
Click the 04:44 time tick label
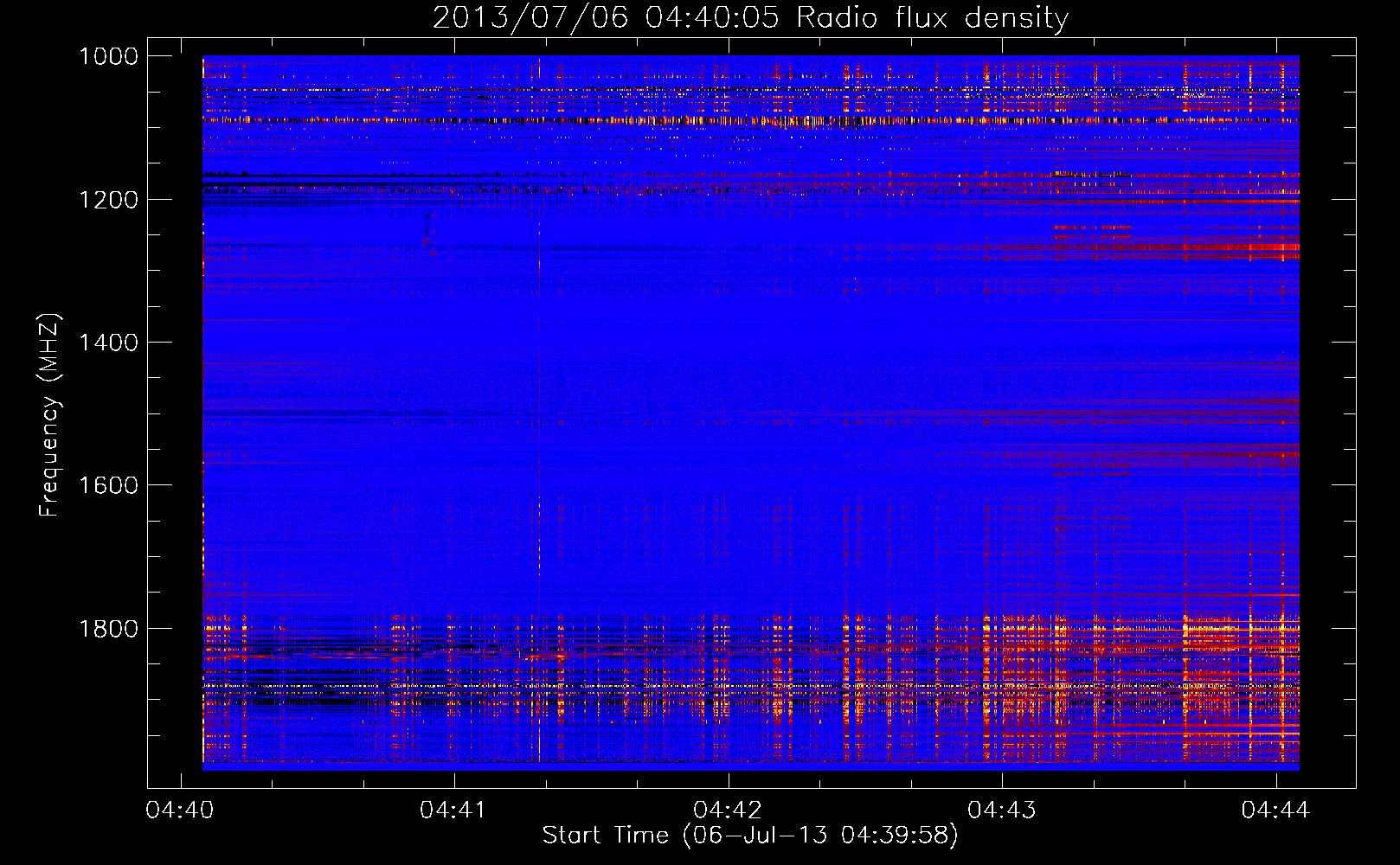pos(1275,810)
